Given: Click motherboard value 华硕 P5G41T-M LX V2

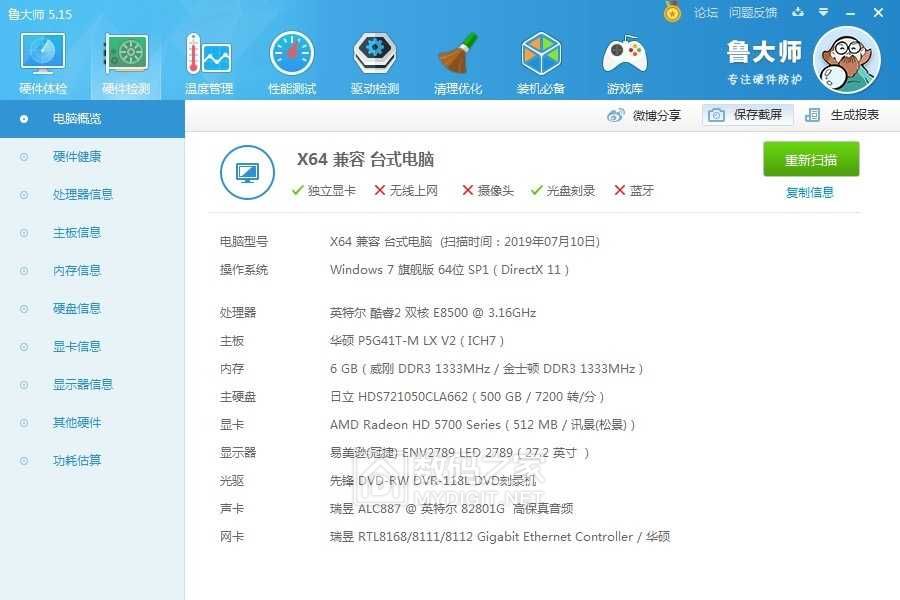Looking at the screenshot, I should coord(417,341).
